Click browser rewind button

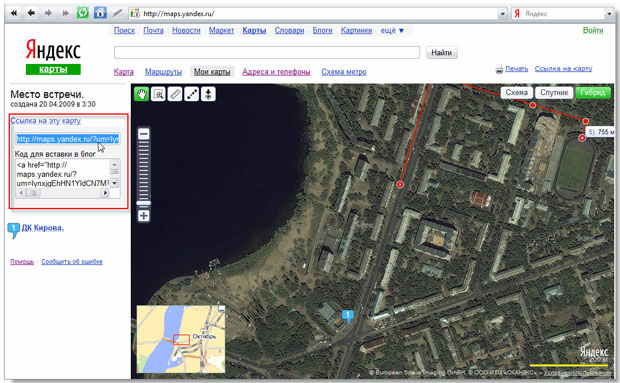pyautogui.click(x=14, y=13)
